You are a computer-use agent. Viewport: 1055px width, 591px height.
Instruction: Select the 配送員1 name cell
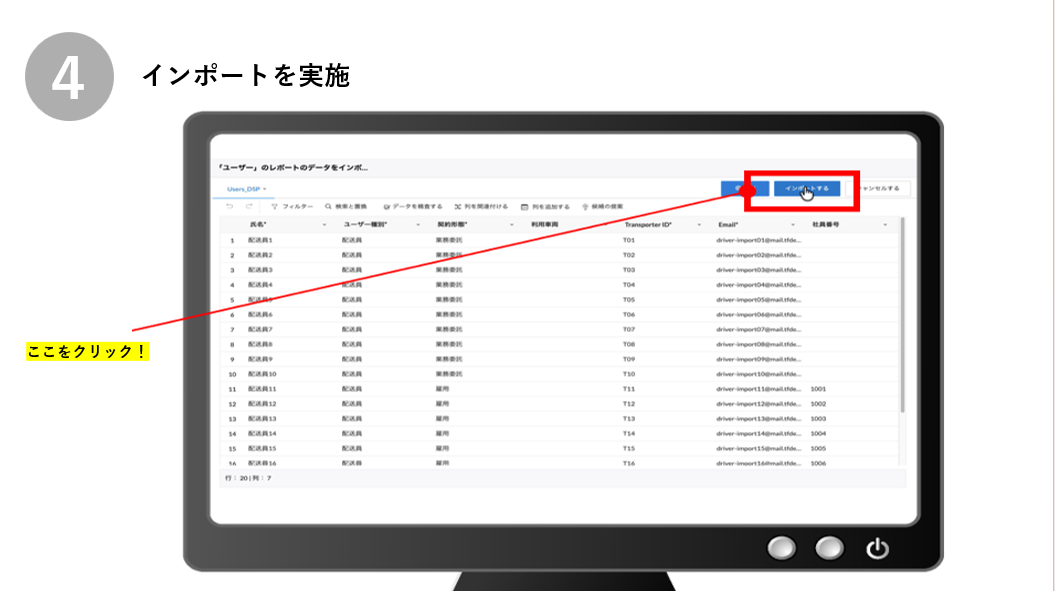[260, 240]
